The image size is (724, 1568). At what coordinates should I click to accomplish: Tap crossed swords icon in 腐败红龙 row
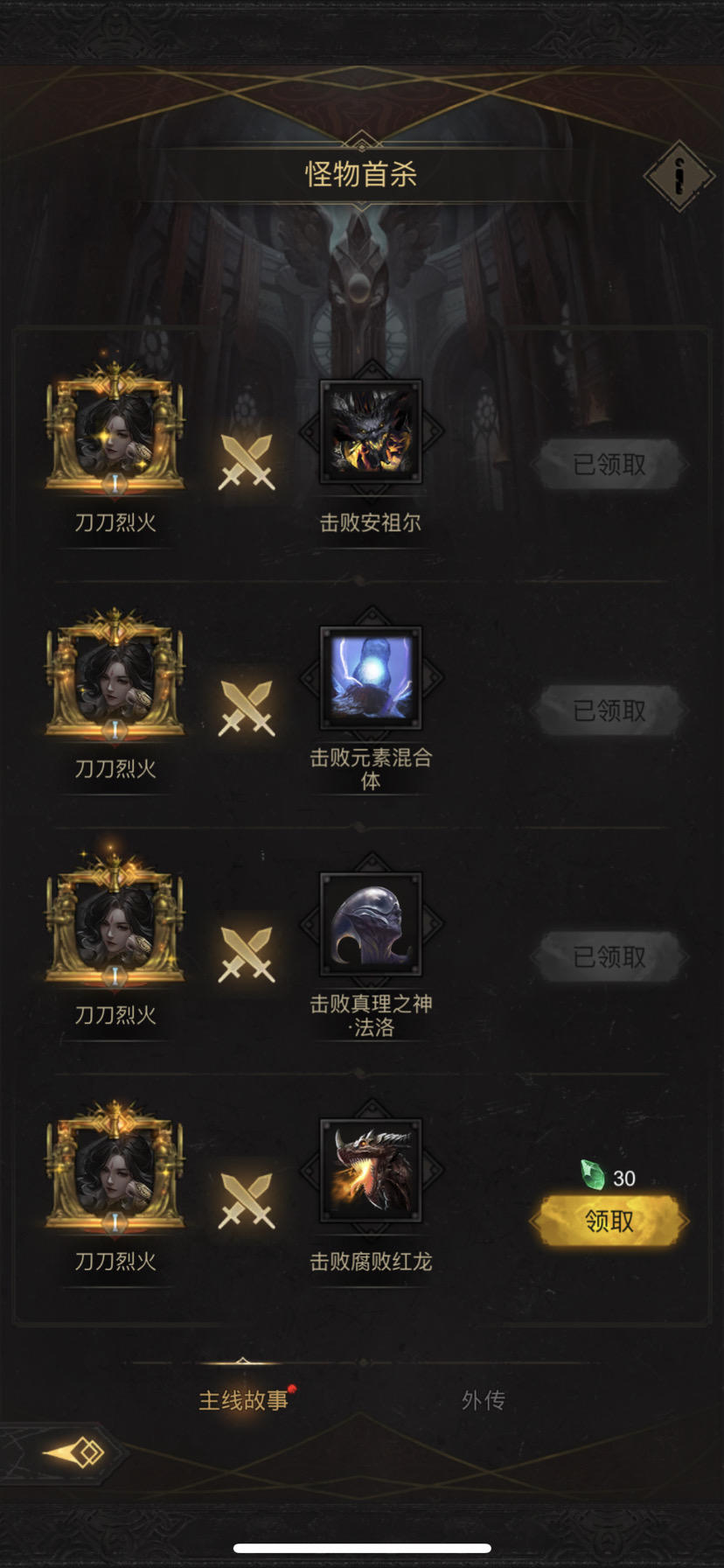coord(247,1200)
